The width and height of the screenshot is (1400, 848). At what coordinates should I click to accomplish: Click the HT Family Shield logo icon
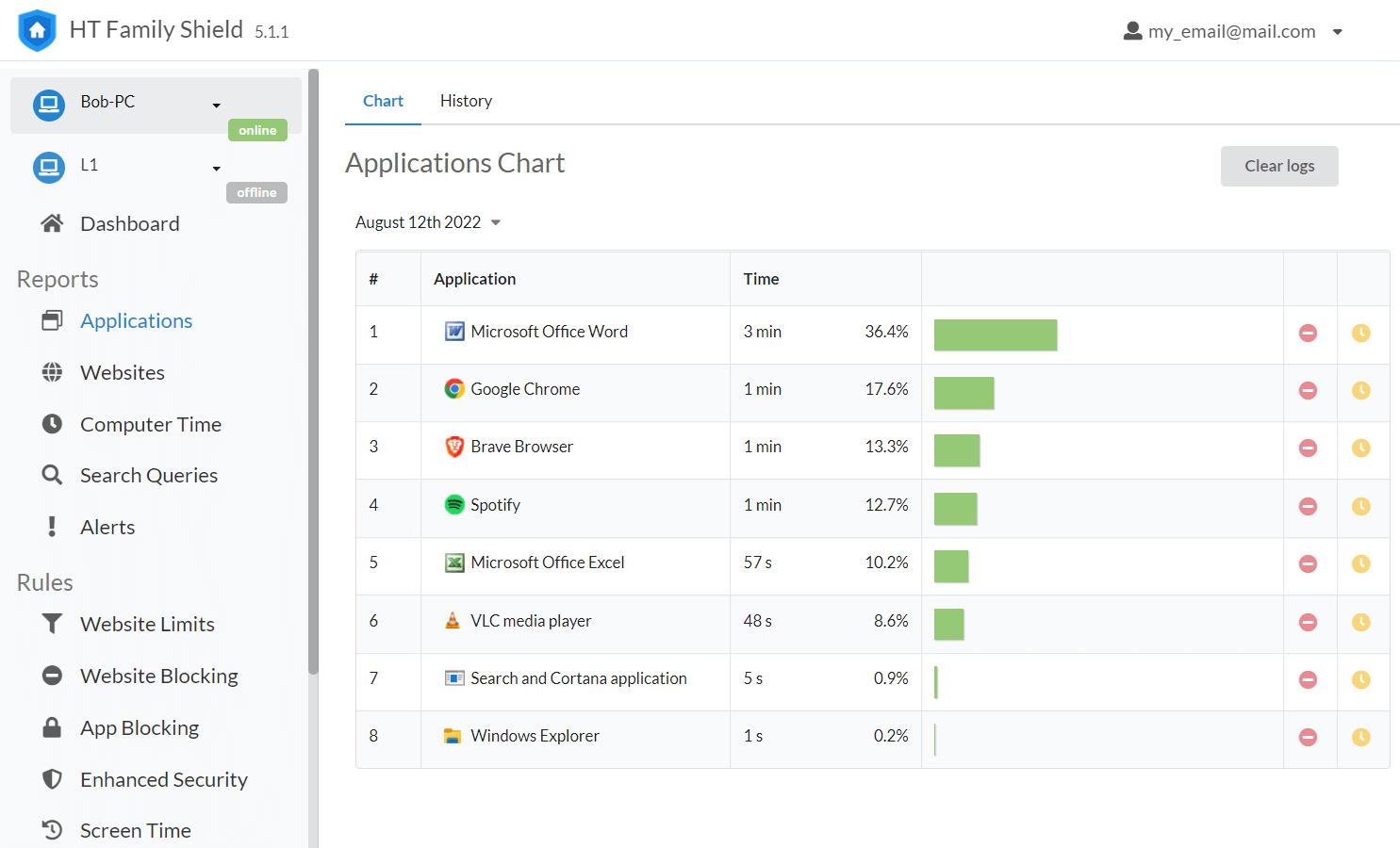[38, 30]
